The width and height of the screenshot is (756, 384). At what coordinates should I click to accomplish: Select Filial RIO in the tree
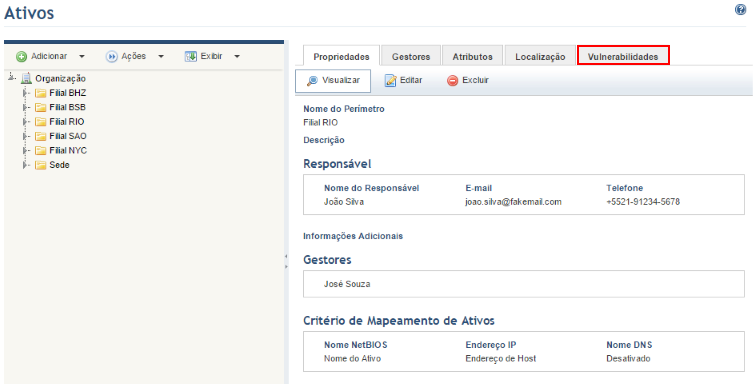[67, 122]
